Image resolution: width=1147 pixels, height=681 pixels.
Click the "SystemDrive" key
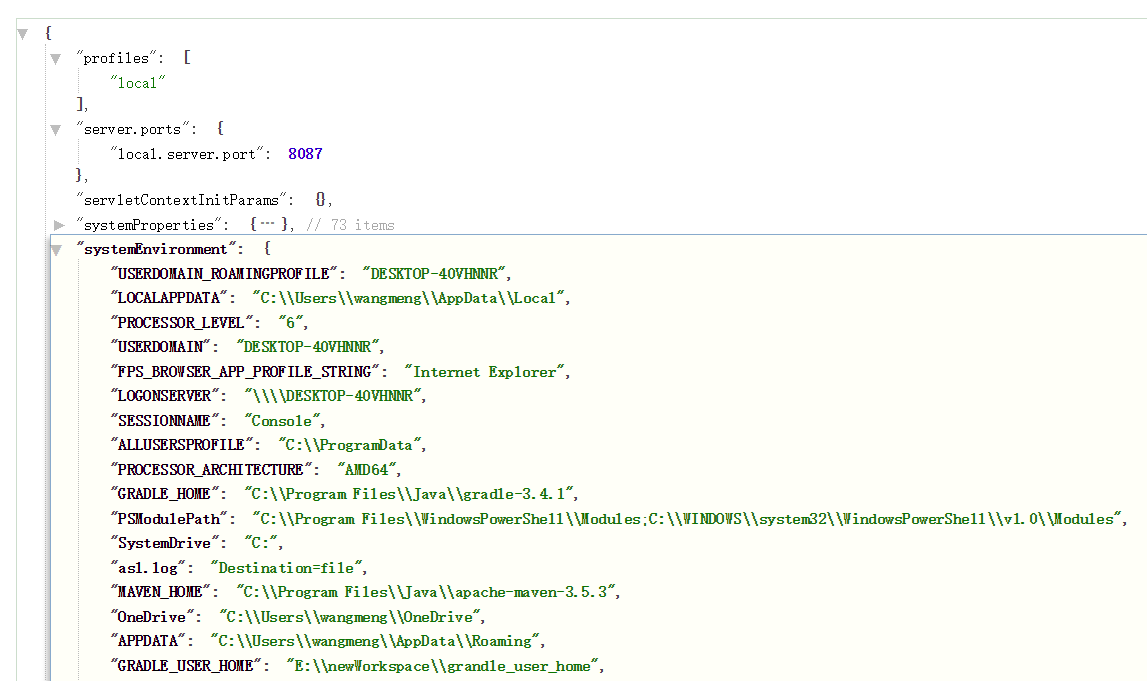pyautogui.click(x=165, y=543)
